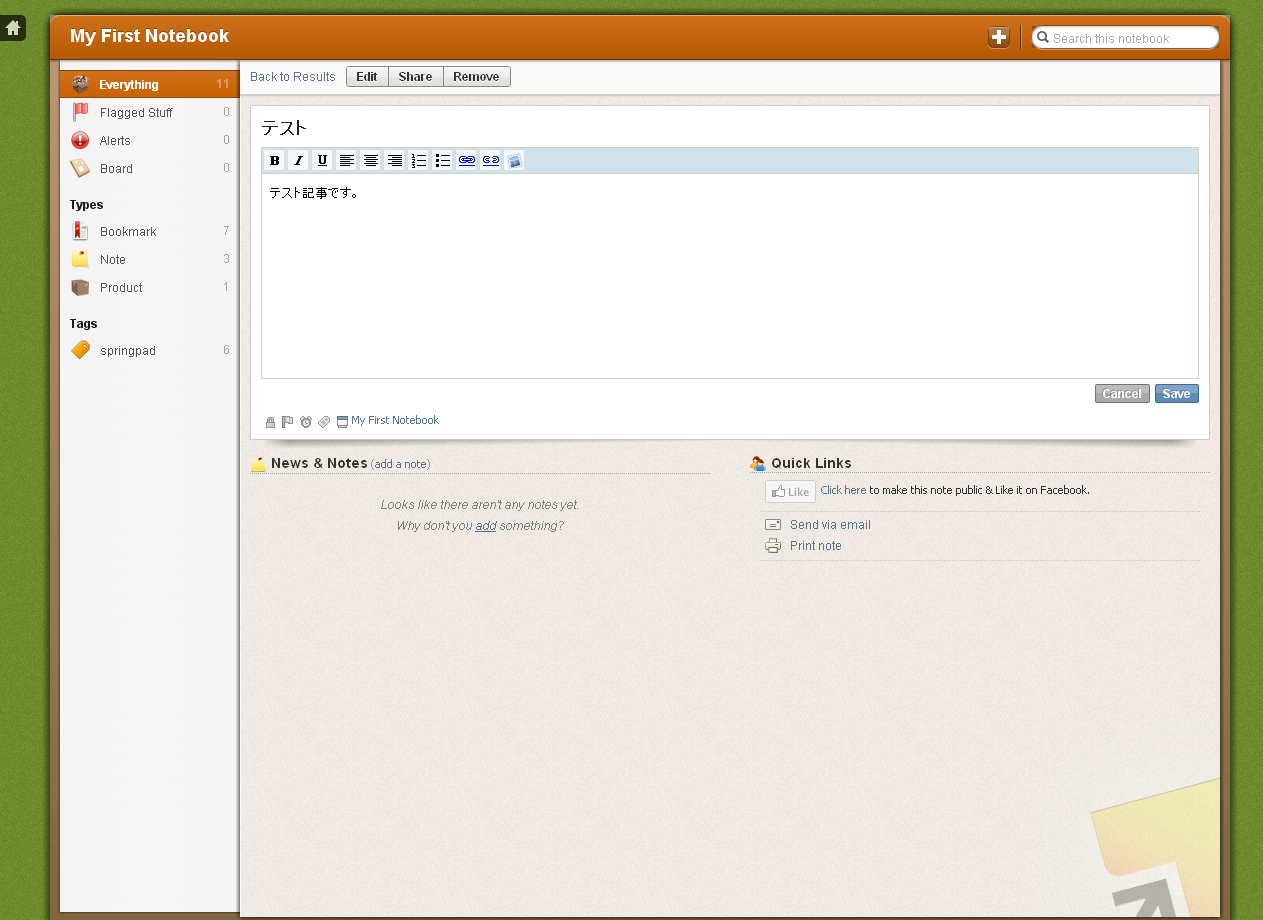1263x920 pixels.
Task: Toggle italic formatting in the editor toolbar
Action: (298, 160)
